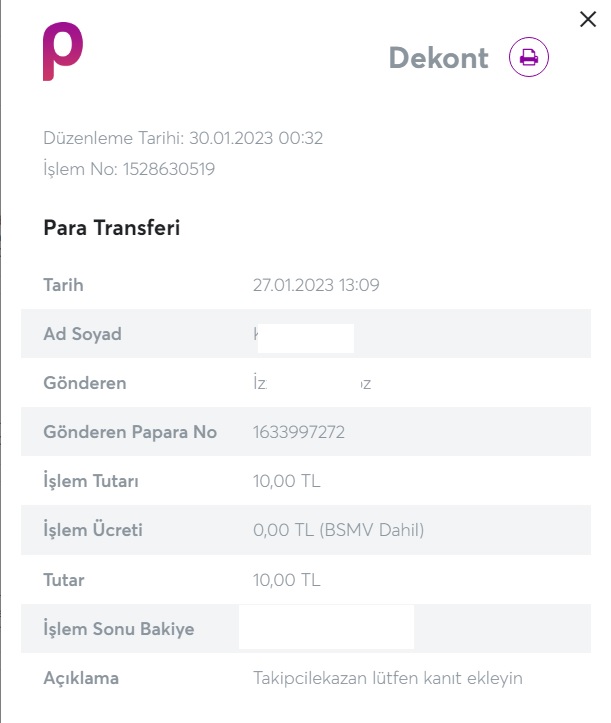Click the Dekont title text
The image size is (611, 723).
click(438, 58)
